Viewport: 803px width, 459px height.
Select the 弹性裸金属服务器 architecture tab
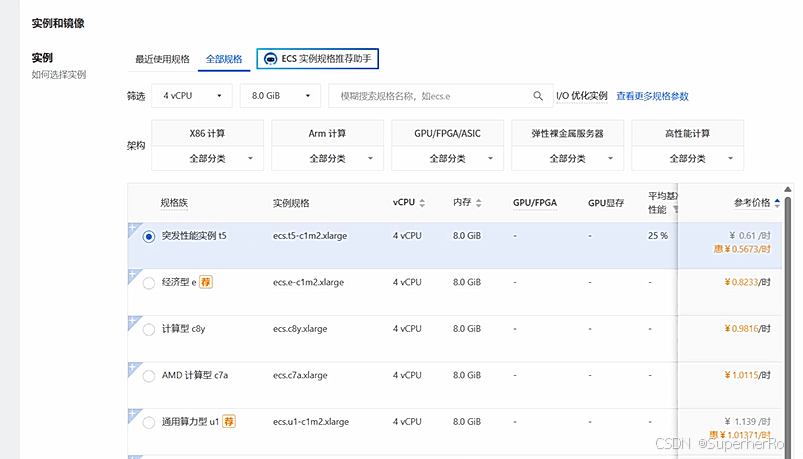click(567, 133)
